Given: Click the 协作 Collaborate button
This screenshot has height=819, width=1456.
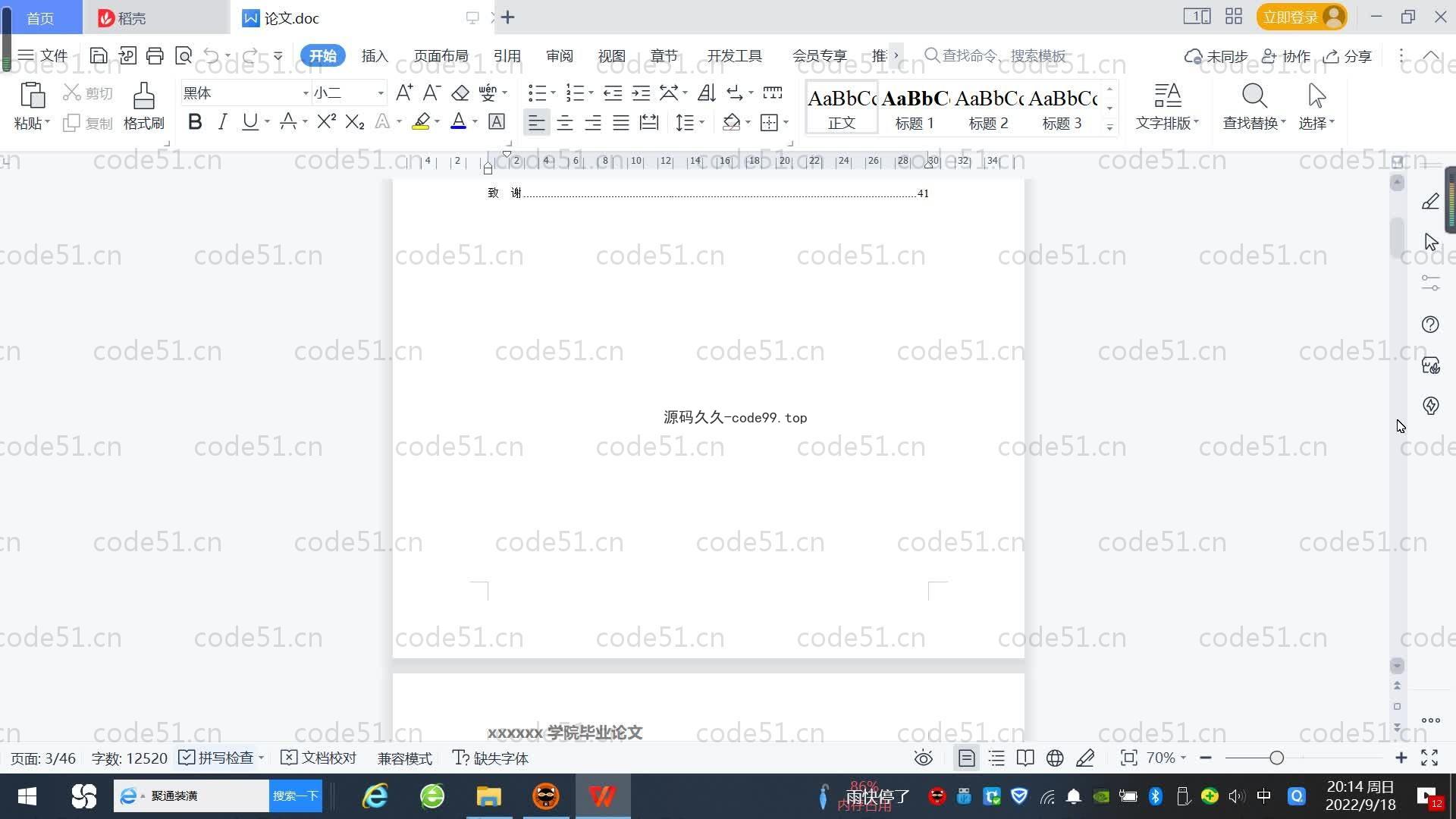Looking at the screenshot, I should coord(1286,55).
